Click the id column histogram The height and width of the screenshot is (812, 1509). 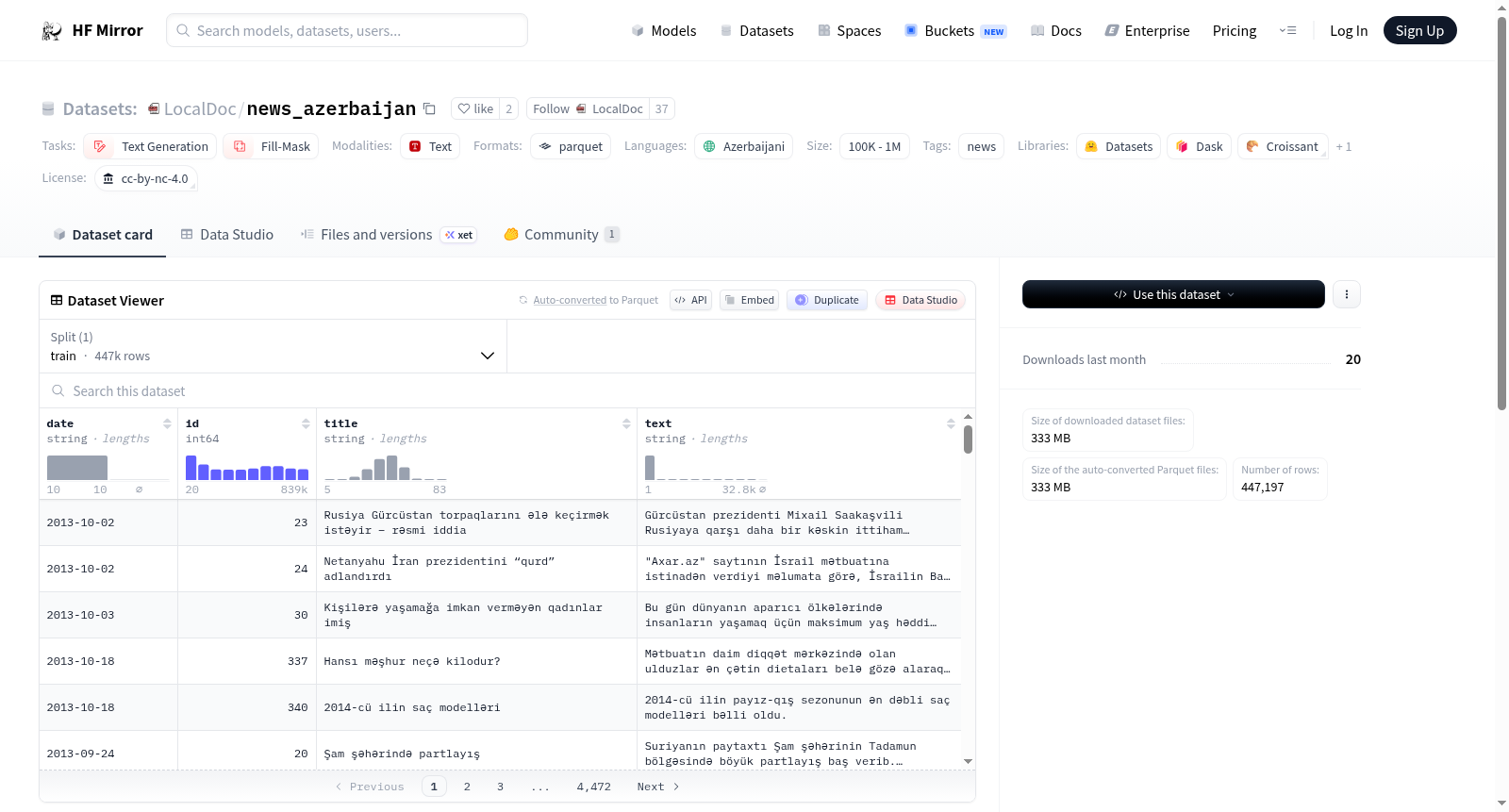[x=247, y=468]
